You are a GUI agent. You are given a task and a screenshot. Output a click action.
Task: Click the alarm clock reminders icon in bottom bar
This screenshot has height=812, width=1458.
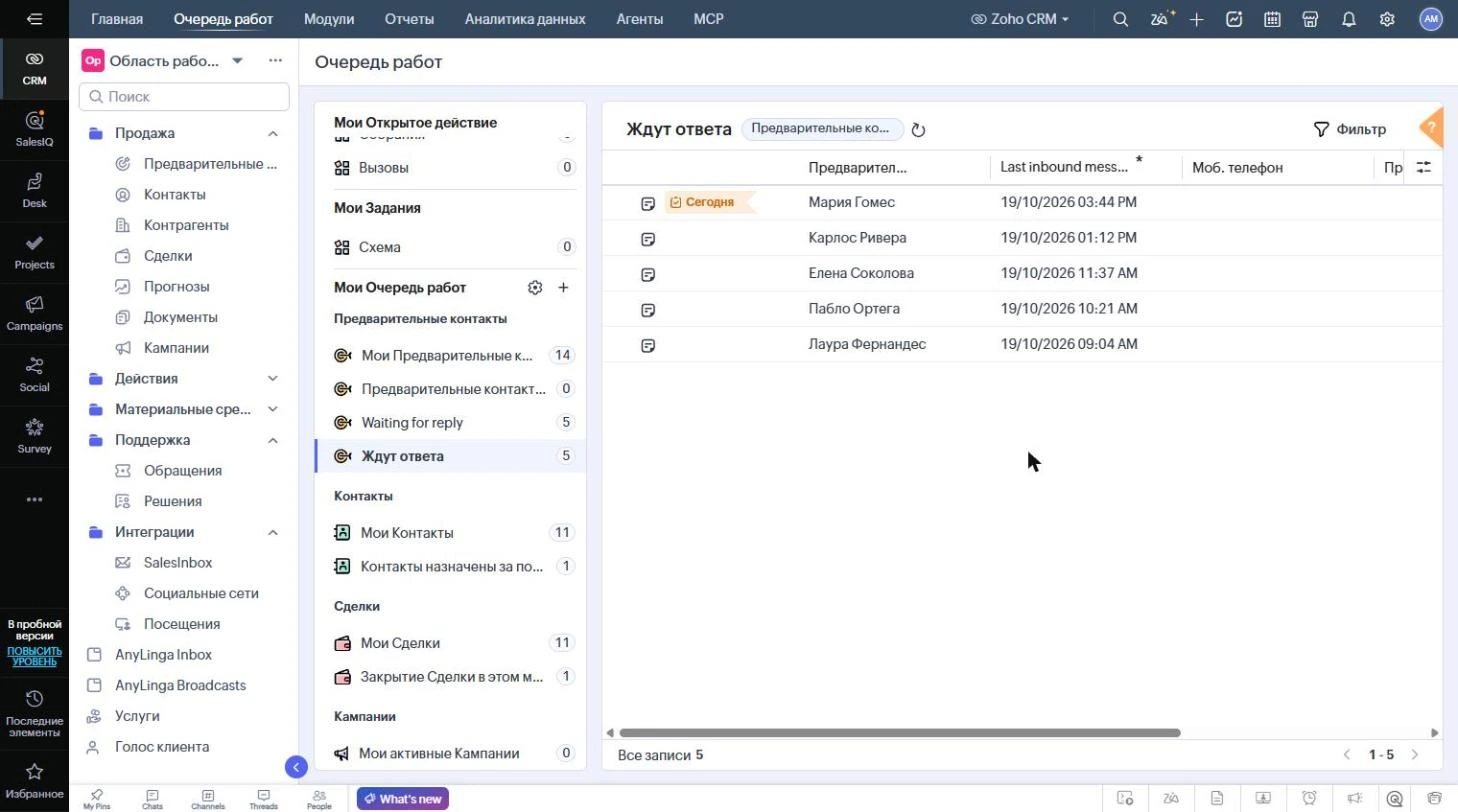[x=1309, y=798]
